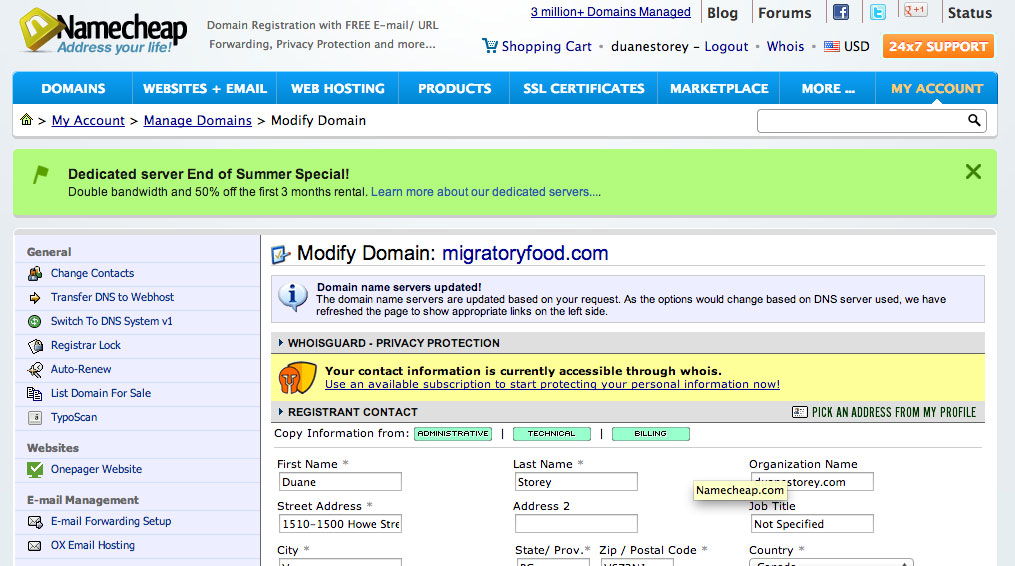Click the WhoisGuard shield icon
This screenshot has height=566, width=1015.
point(297,378)
